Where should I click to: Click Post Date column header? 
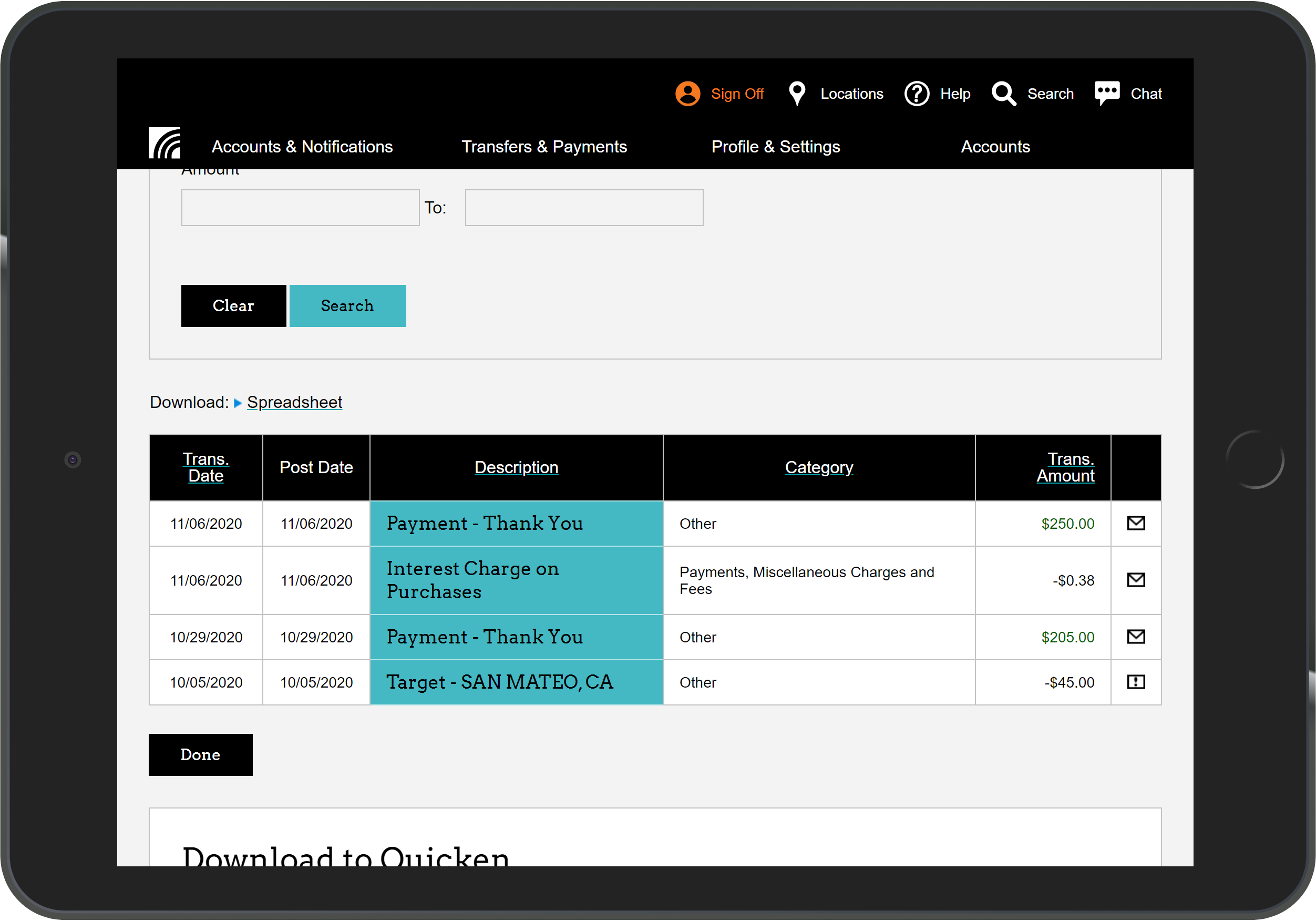[x=316, y=467]
